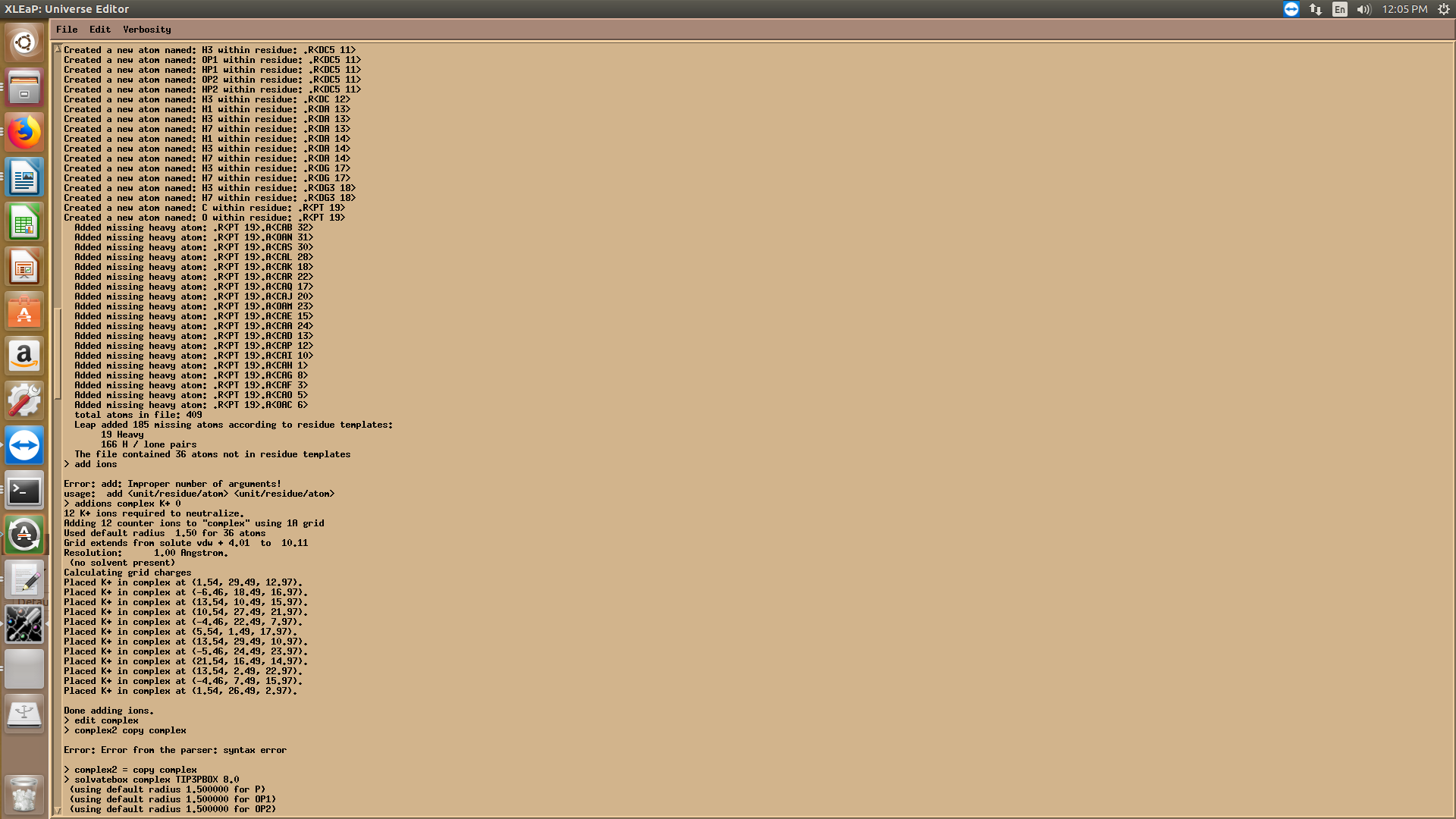The width and height of the screenshot is (1456, 819).
Task: Open LibreOffice Impress from launcher
Action: point(24,267)
